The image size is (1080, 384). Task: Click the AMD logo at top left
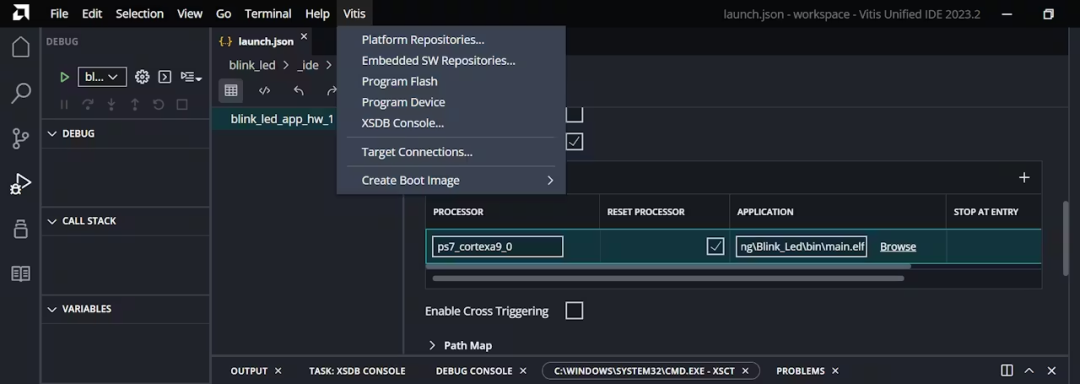pyautogui.click(x=21, y=13)
